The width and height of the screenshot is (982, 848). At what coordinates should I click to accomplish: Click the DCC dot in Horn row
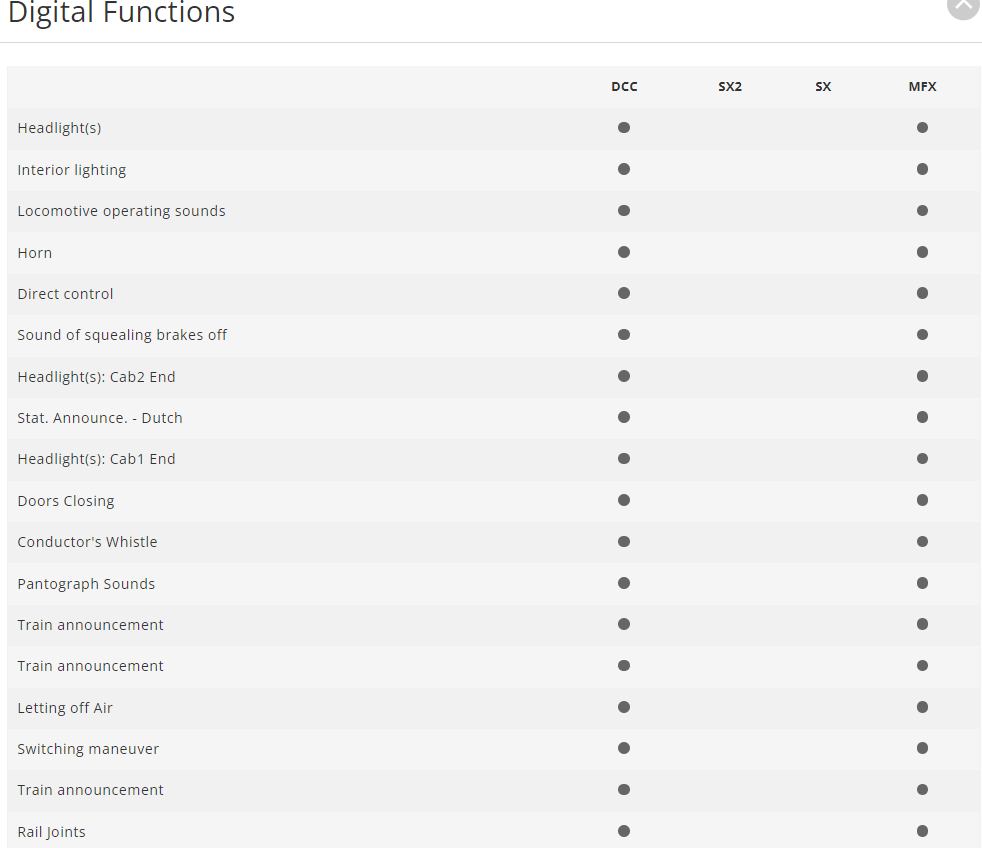coord(624,252)
